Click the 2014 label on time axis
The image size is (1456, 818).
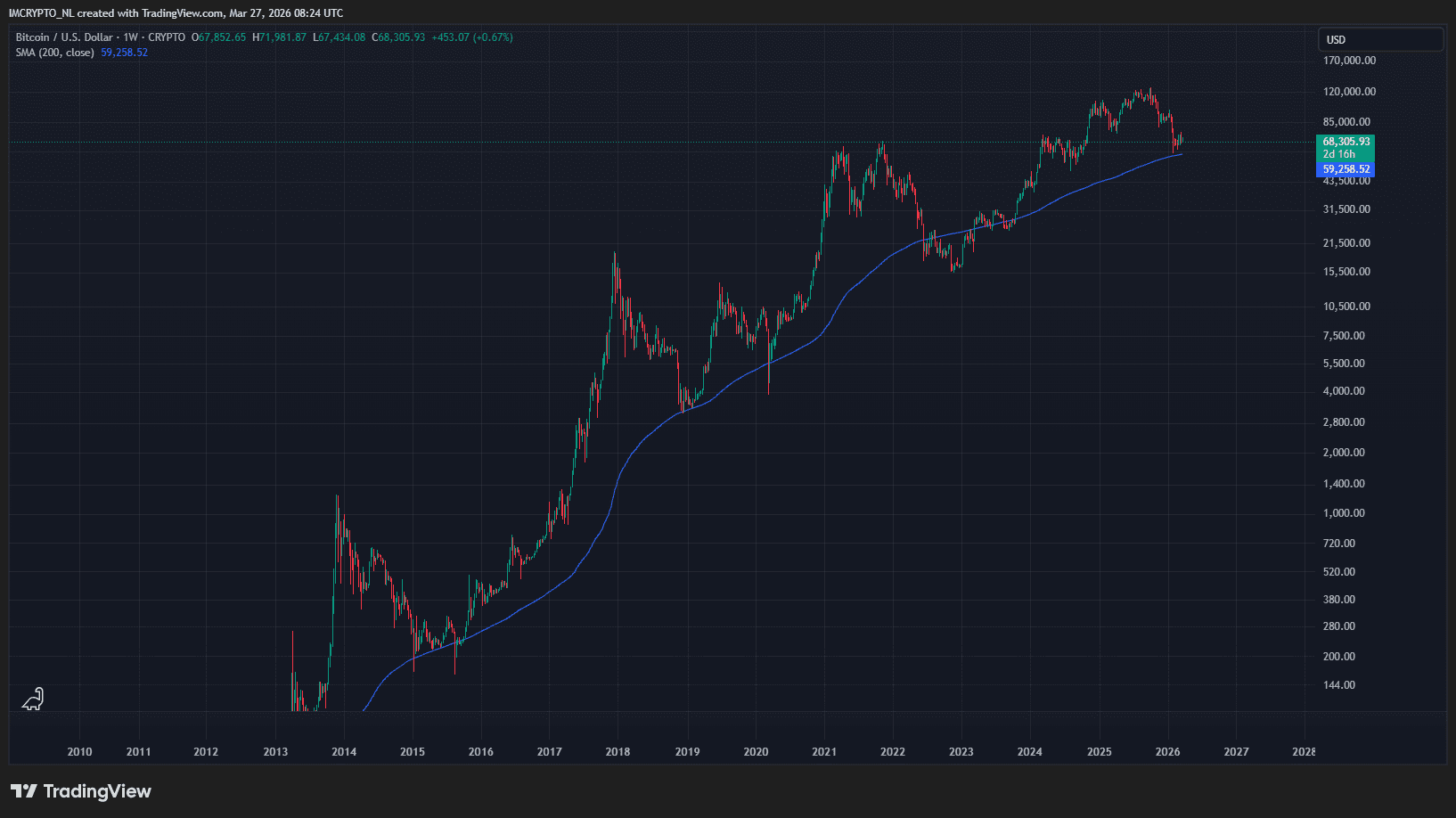click(344, 752)
